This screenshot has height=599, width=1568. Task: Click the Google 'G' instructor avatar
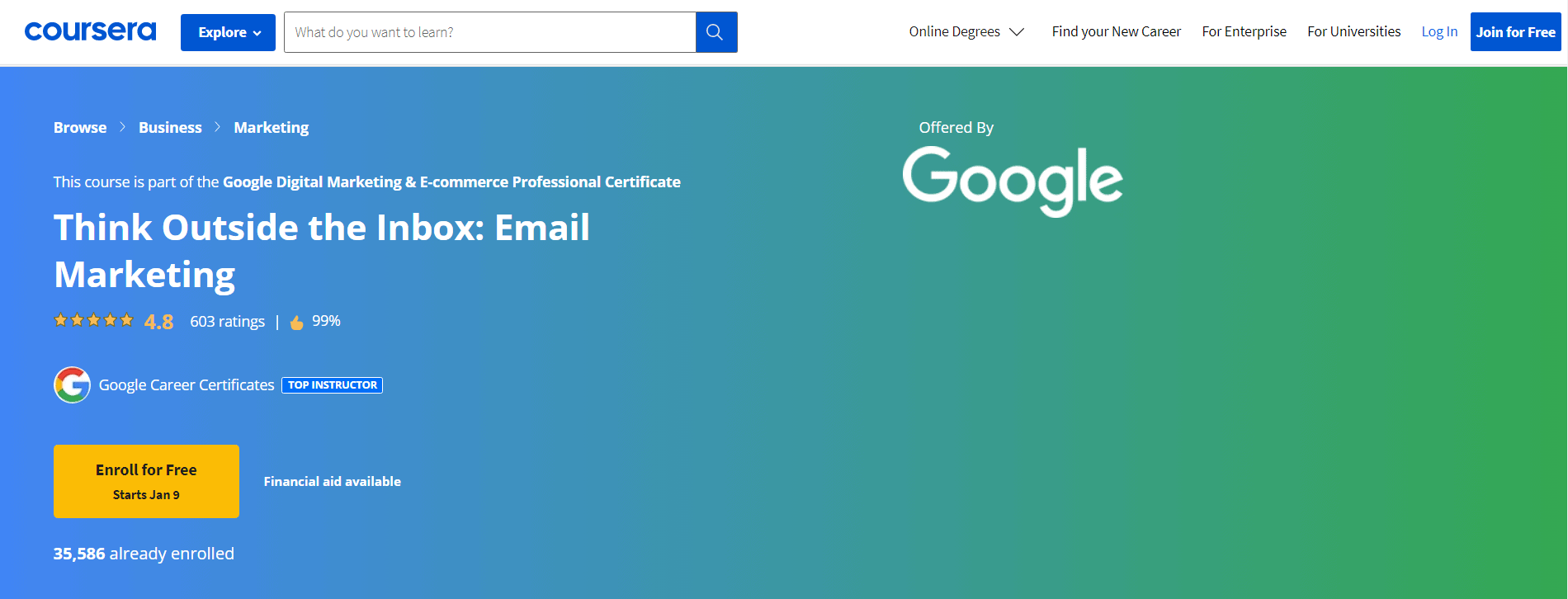pyautogui.click(x=72, y=384)
